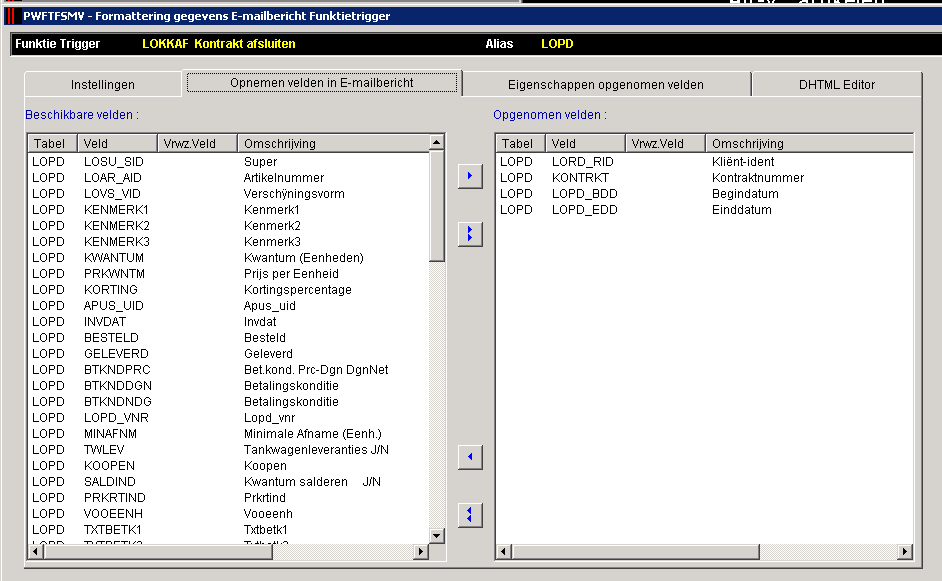This screenshot has height=581, width=942.
Task: Select the PRKRTIND row
Action: [228, 497]
